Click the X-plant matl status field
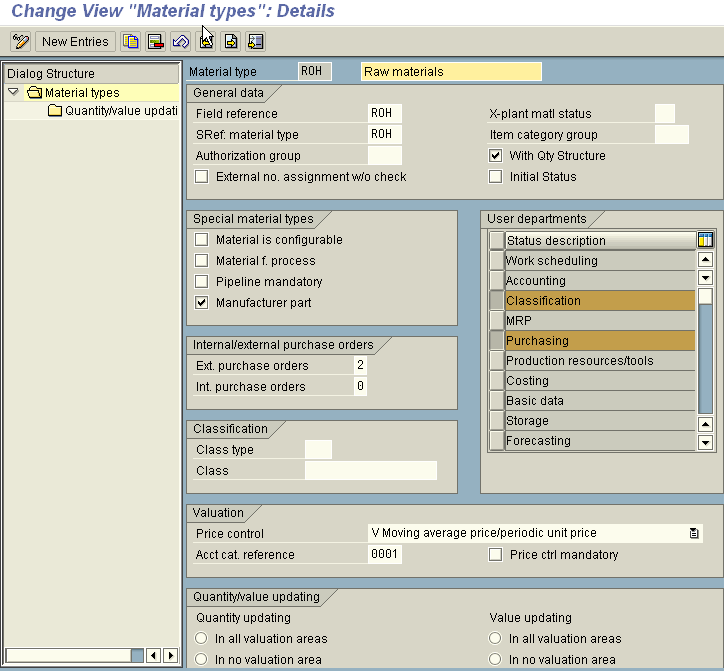 click(x=665, y=113)
